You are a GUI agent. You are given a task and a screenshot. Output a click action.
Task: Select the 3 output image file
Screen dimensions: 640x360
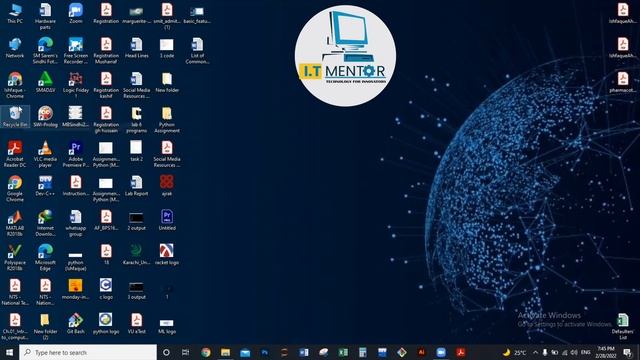(x=137, y=290)
